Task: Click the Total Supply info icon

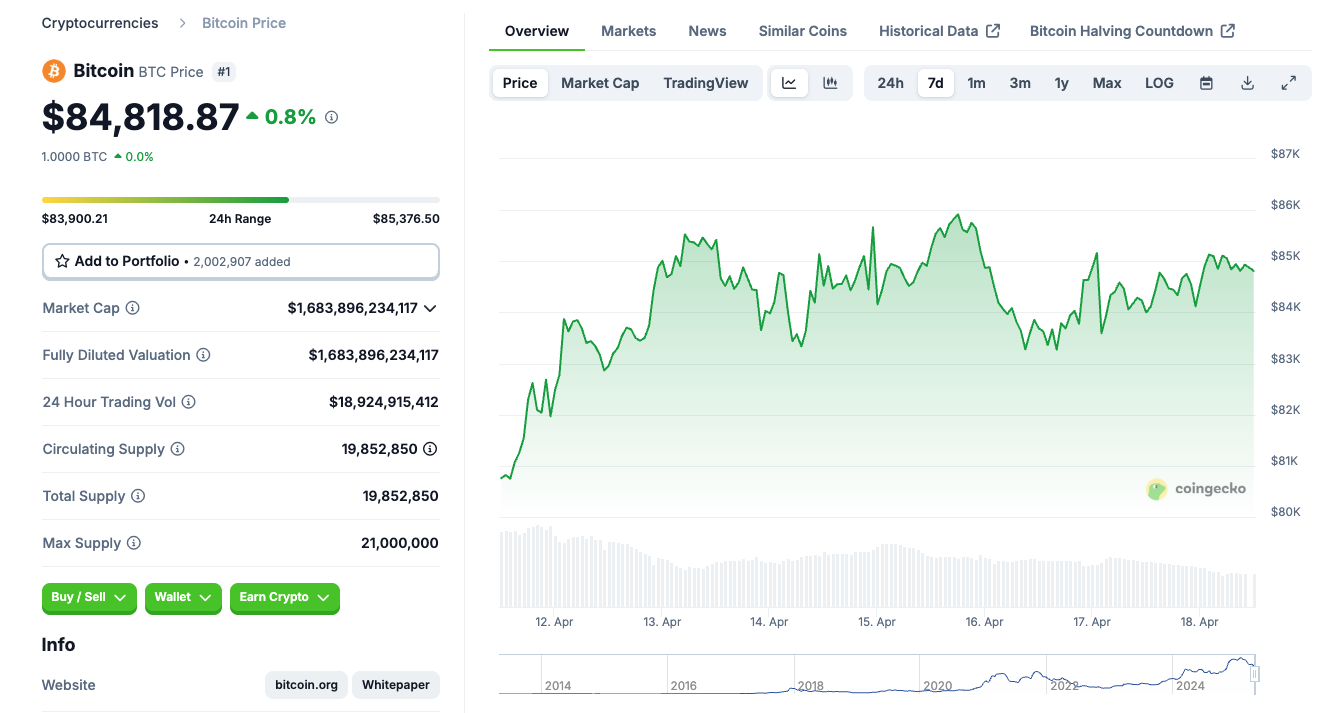Action: tap(138, 496)
